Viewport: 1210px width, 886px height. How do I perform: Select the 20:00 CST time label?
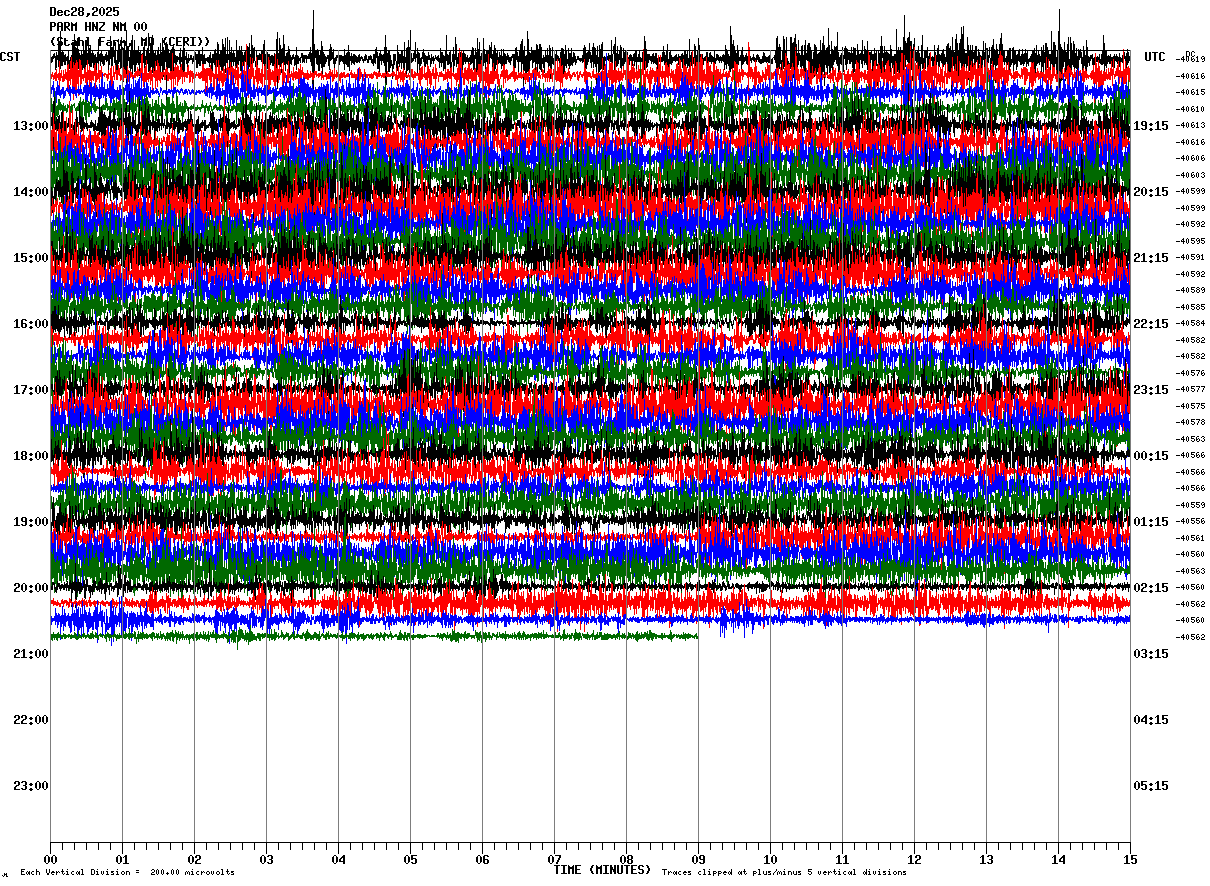[x=31, y=588]
